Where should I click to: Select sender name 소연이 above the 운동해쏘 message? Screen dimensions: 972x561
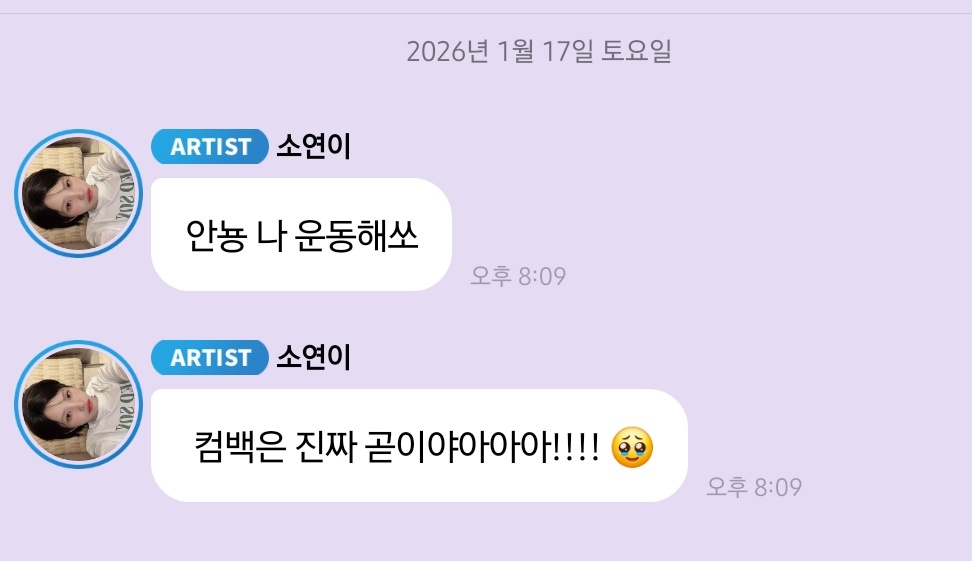coord(314,147)
